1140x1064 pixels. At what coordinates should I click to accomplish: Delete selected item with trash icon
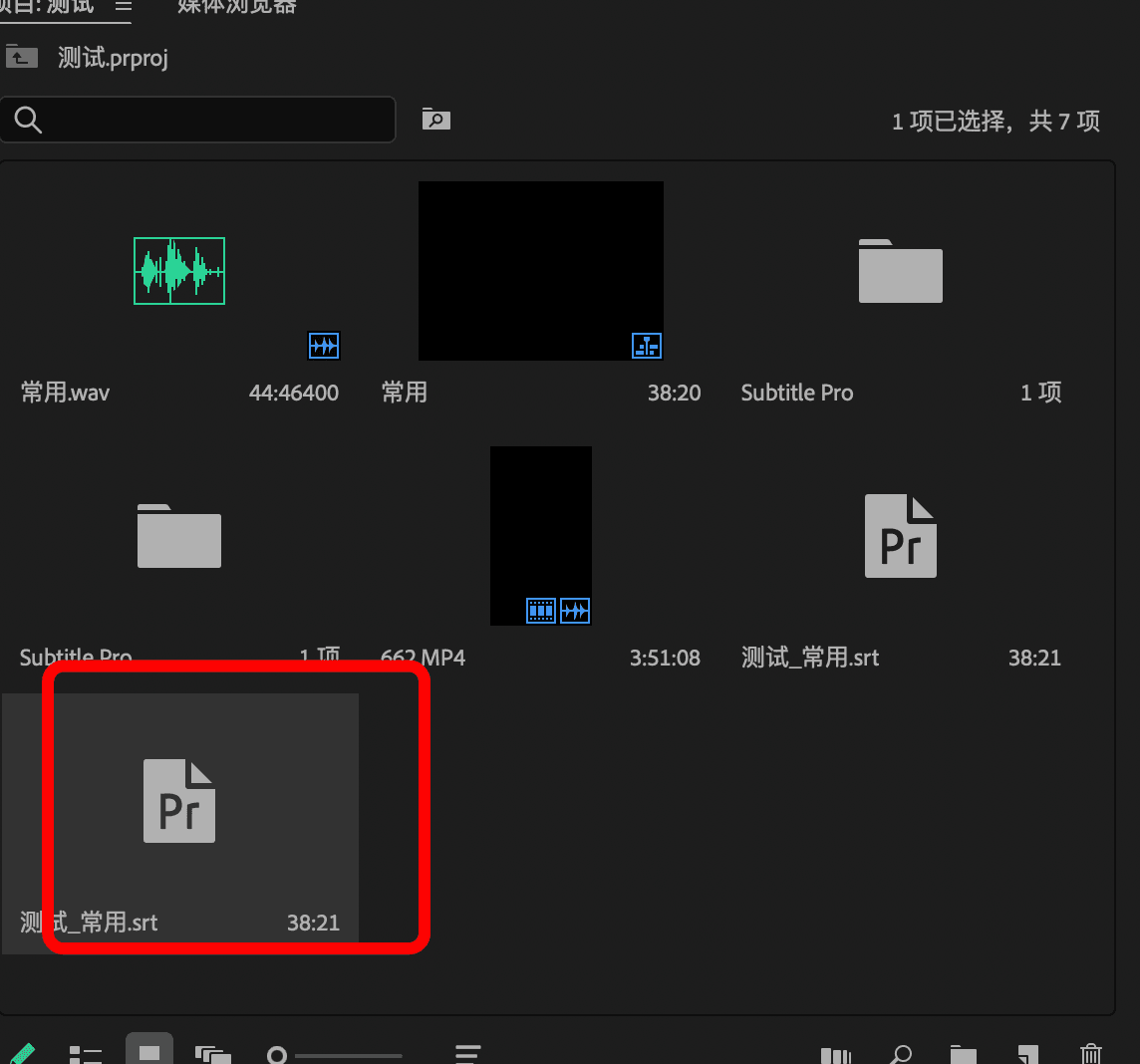click(1091, 1054)
